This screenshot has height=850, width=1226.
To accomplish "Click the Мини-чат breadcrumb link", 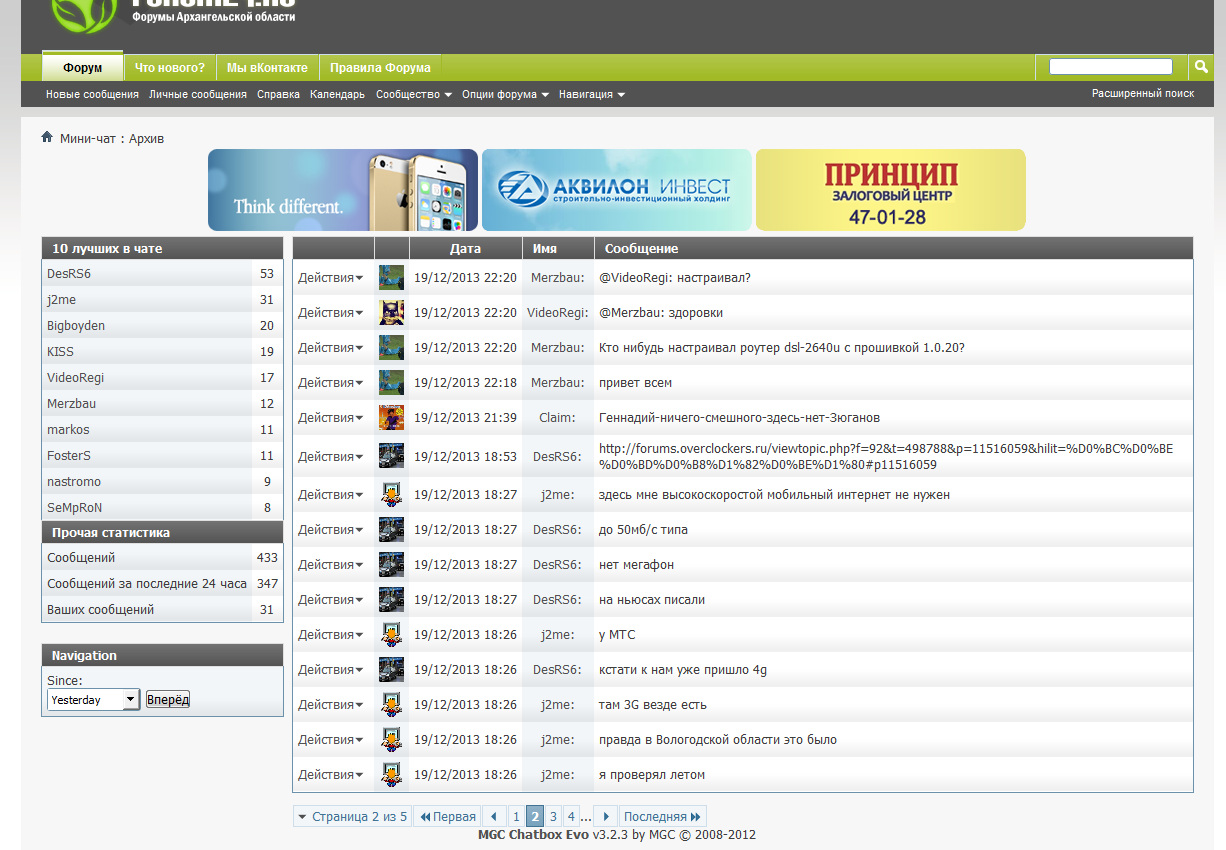I will tap(88, 139).
